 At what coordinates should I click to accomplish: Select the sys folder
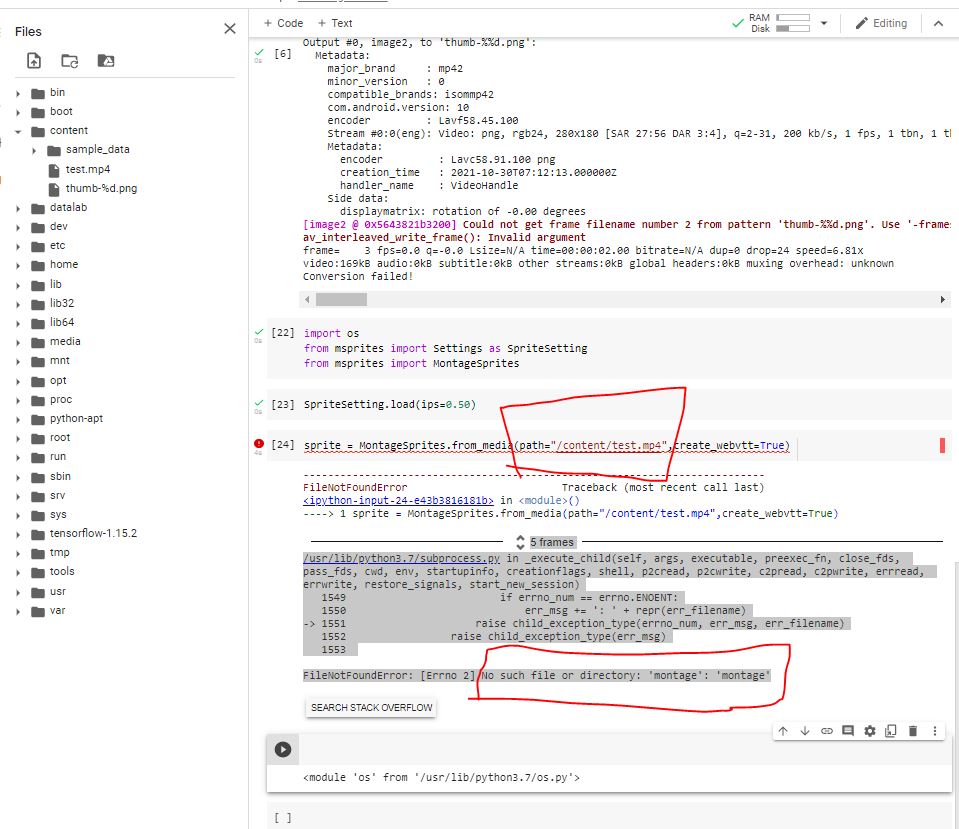point(58,514)
